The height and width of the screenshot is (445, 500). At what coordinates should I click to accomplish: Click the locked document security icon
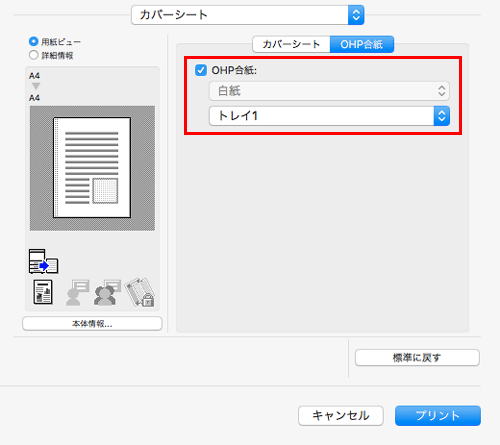[x=140, y=292]
